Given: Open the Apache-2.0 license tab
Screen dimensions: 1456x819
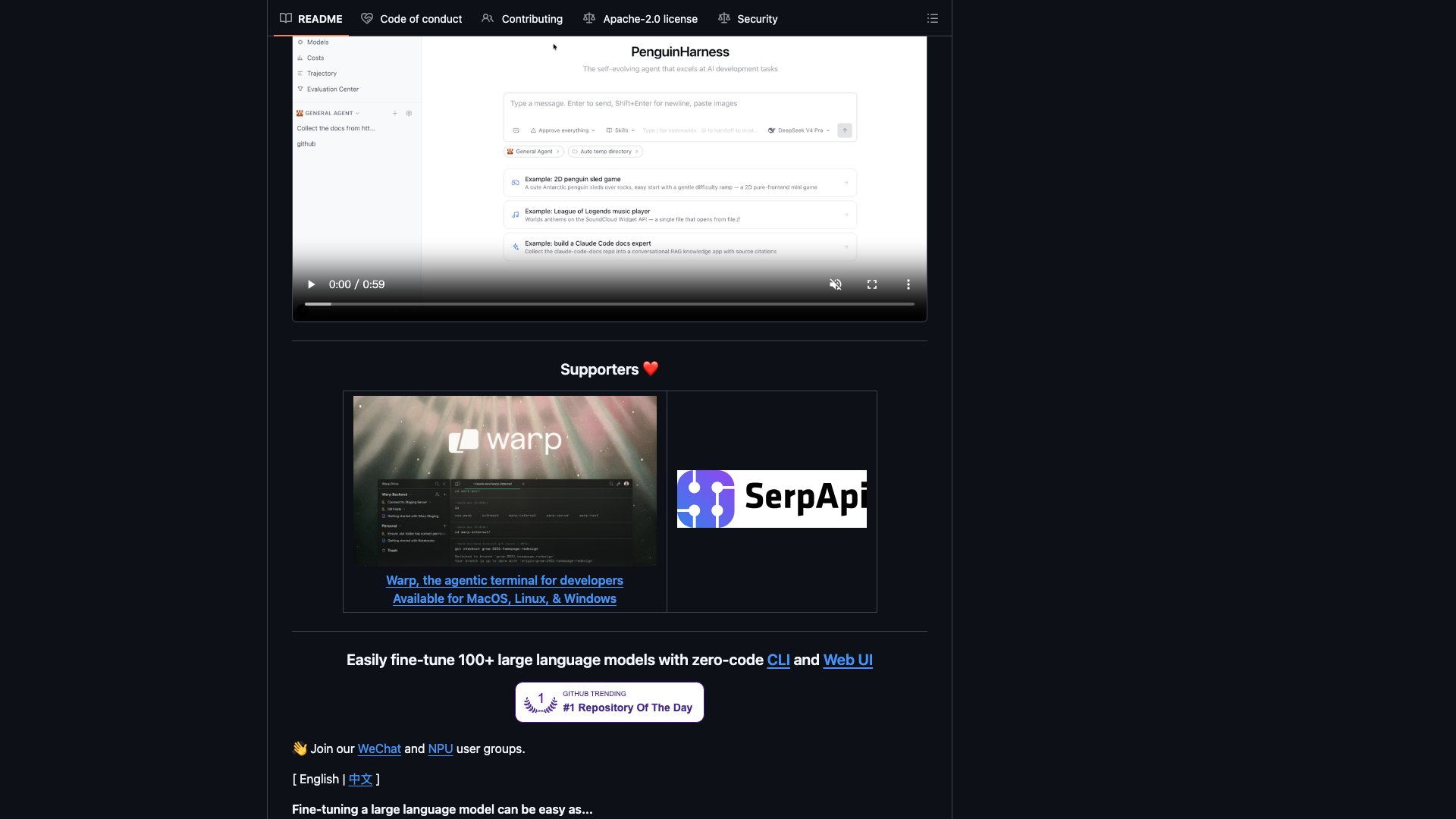Looking at the screenshot, I should point(641,18).
